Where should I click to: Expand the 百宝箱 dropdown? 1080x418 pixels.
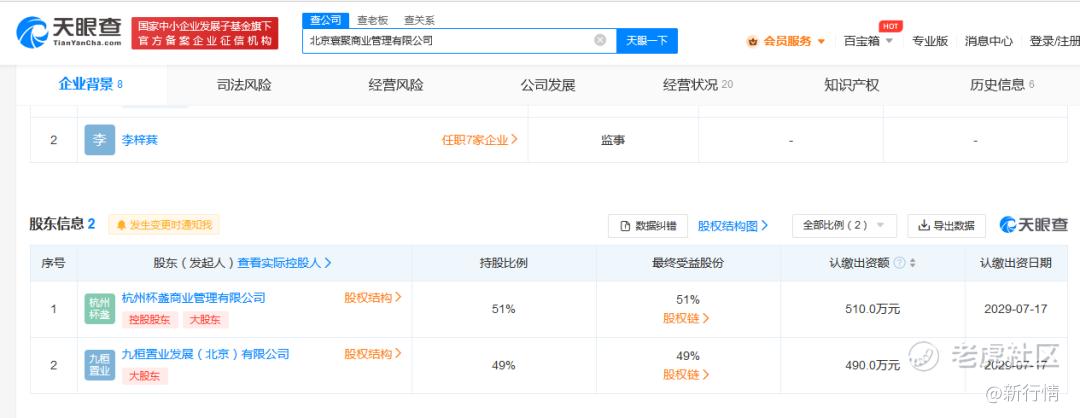[869, 41]
